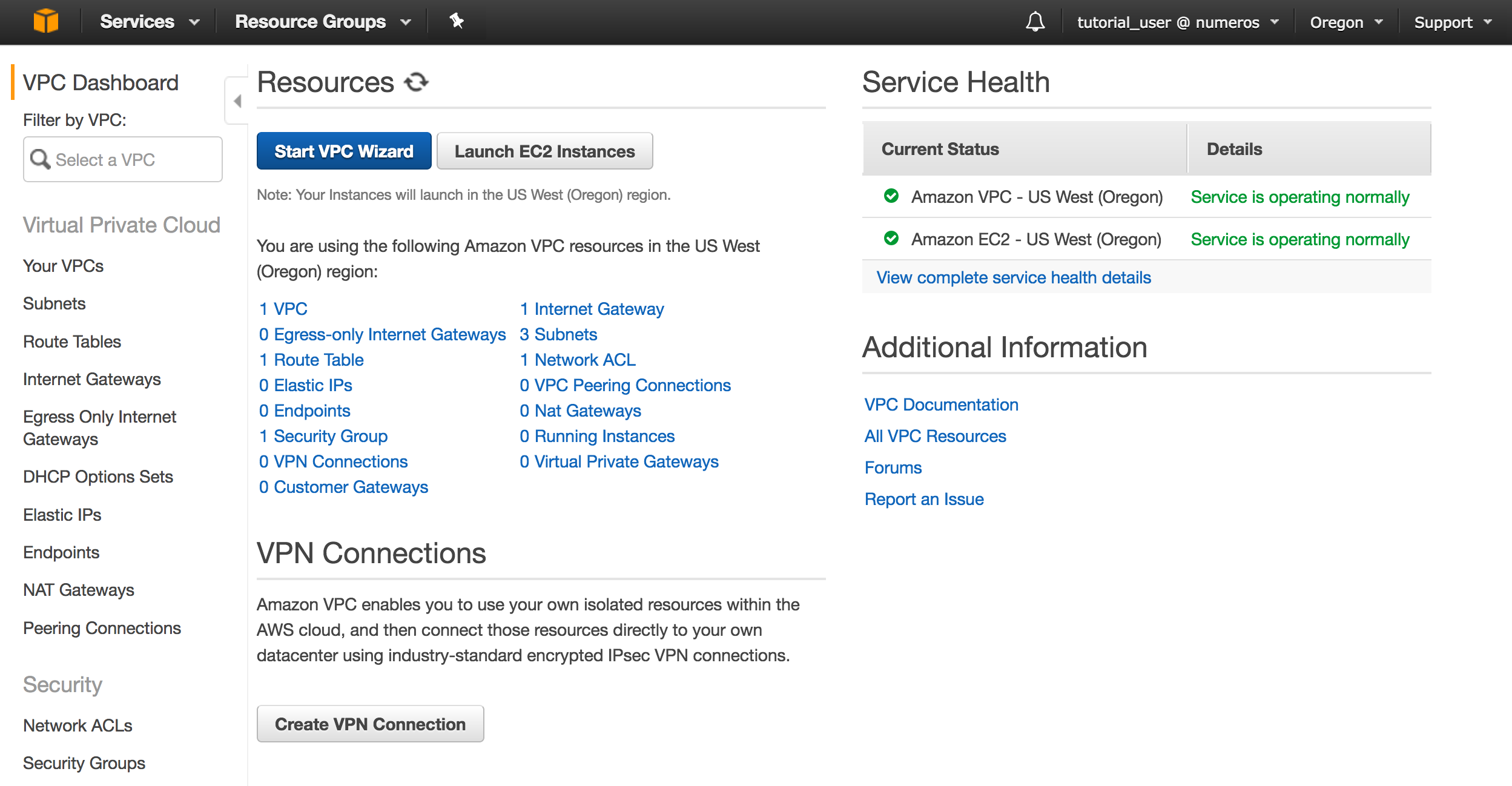This screenshot has width=1512, height=786.
Task: Click Launch EC2 Instances button
Action: (544, 151)
